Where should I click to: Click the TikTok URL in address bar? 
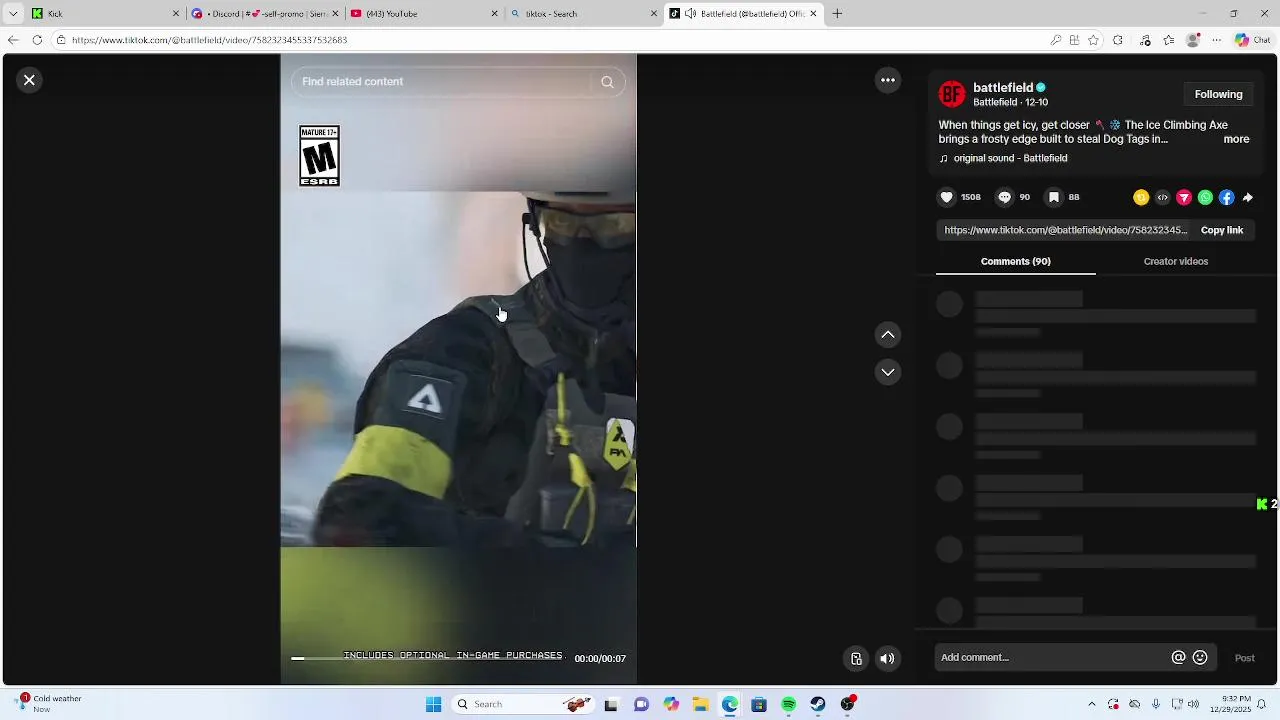tap(209, 40)
